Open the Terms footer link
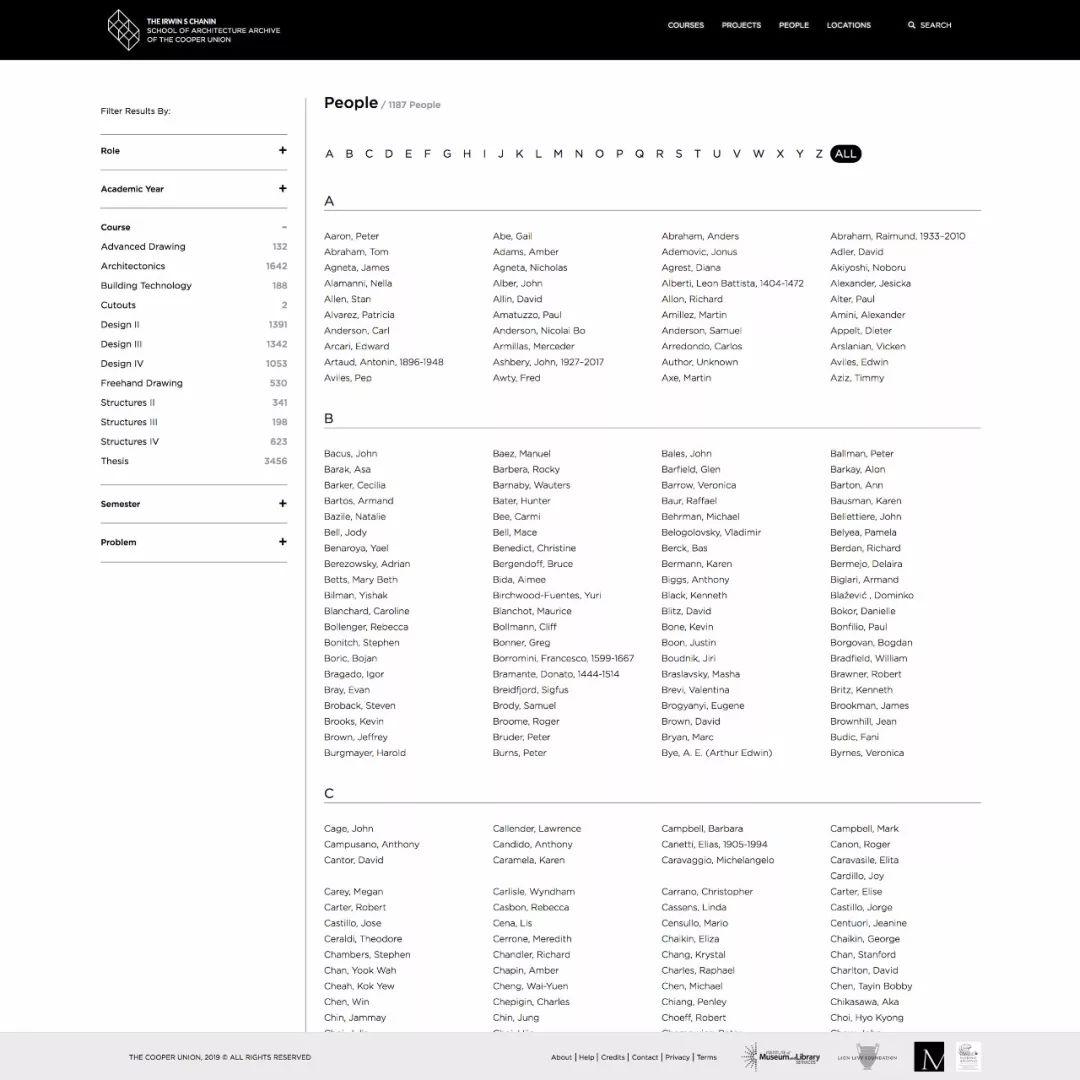Viewport: 1080px width, 1080px height. tap(707, 1057)
